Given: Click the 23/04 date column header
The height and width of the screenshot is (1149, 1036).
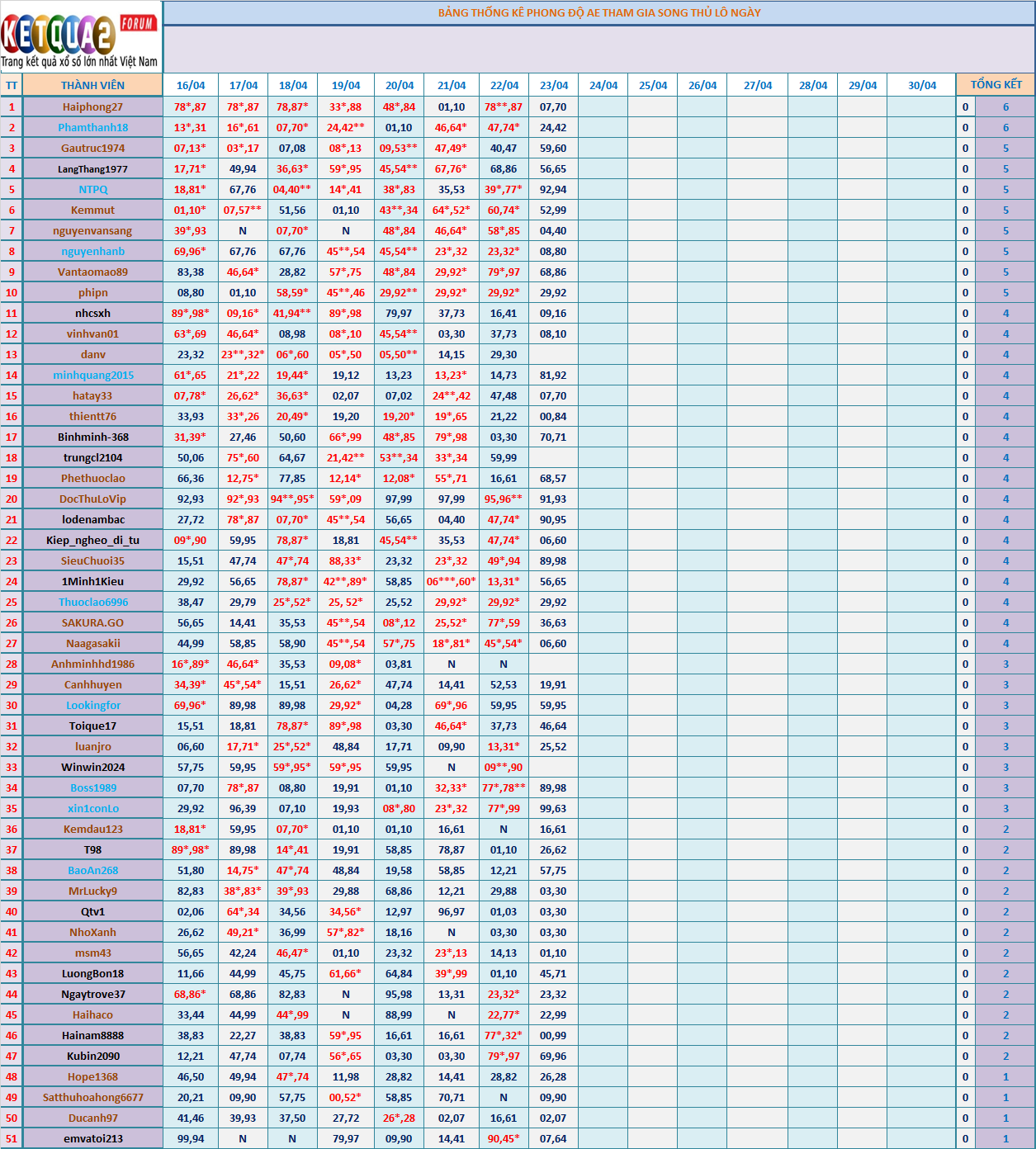Looking at the screenshot, I should coord(554,85).
